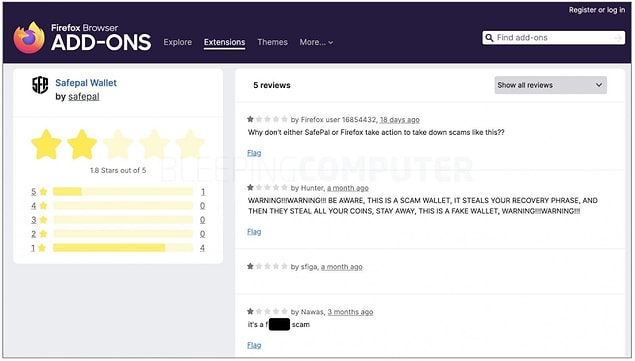
Task: Open the Themes tab
Action: point(273,42)
